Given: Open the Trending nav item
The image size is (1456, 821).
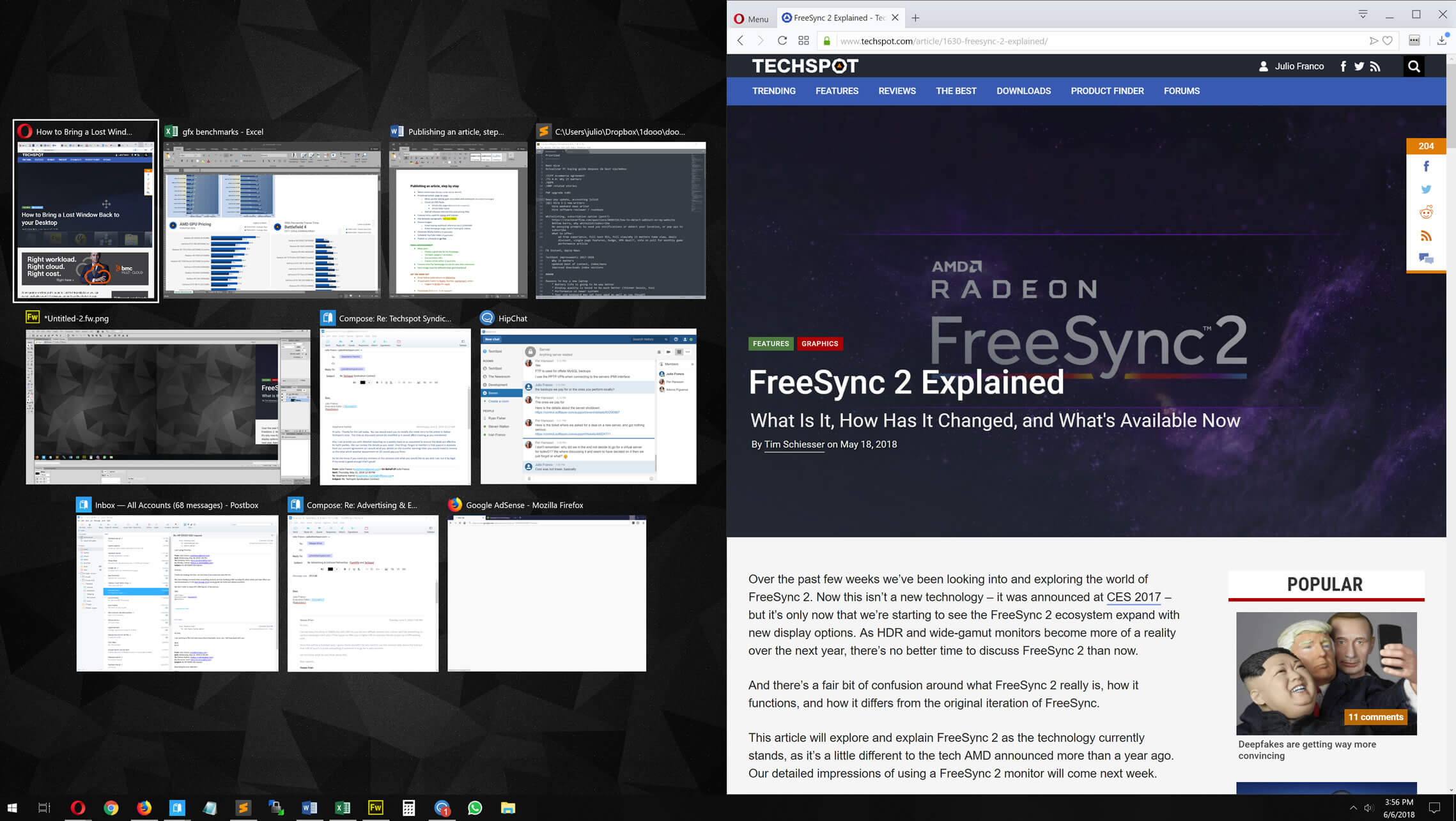Looking at the screenshot, I should click(x=774, y=91).
